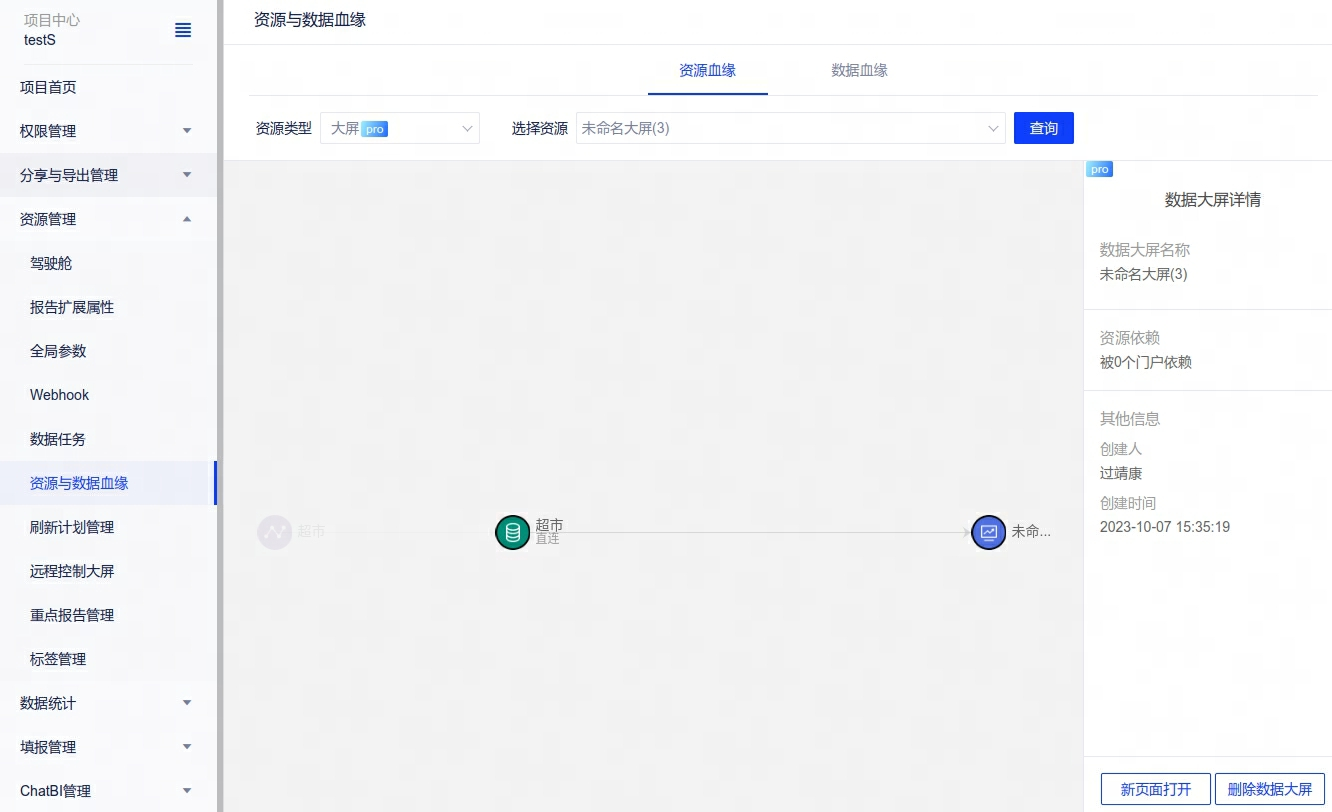The image size is (1332, 812).
Task: Select the 资源血缘 tab
Action: tap(707, 70)
